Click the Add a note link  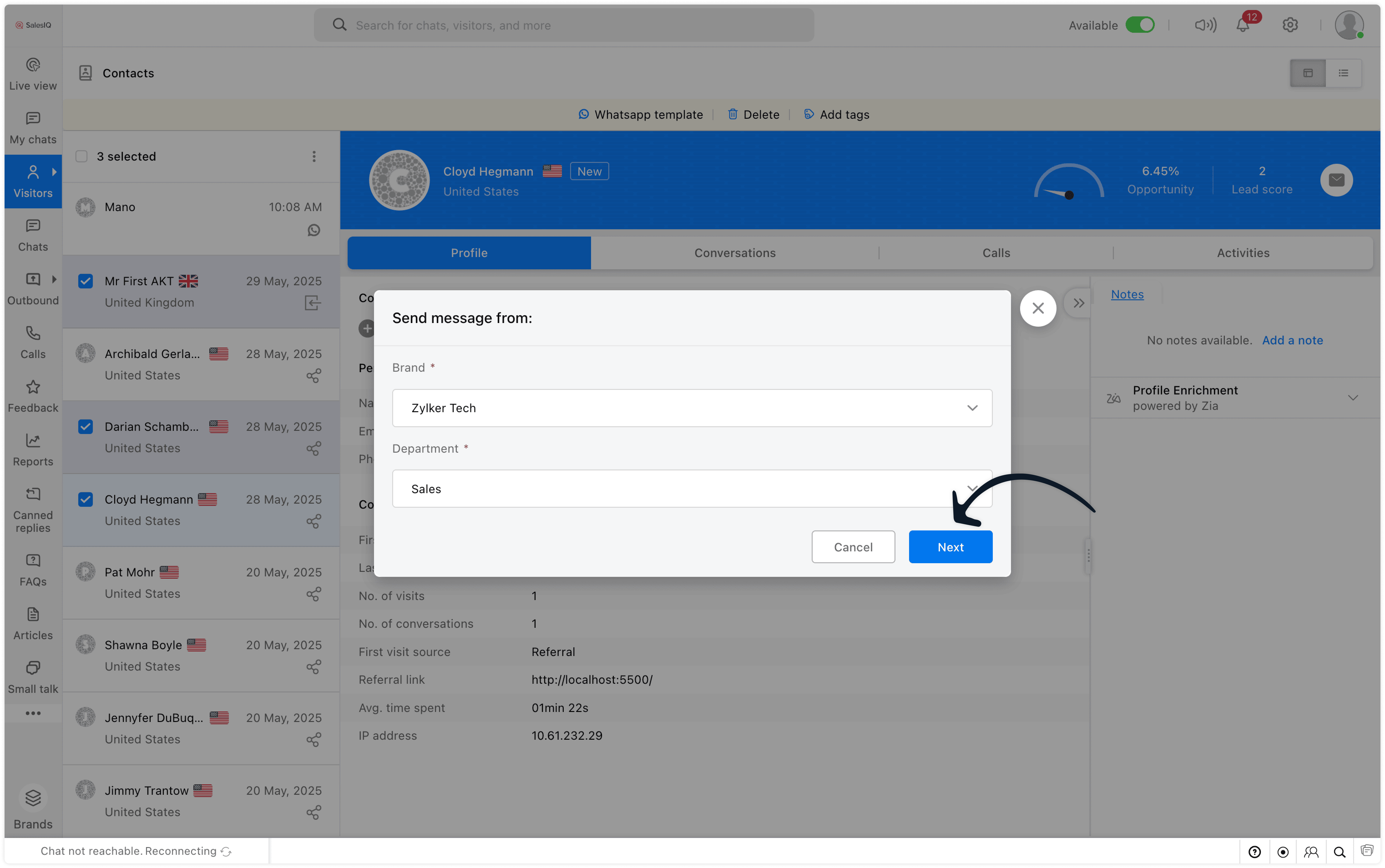(x=1292, y=341)
